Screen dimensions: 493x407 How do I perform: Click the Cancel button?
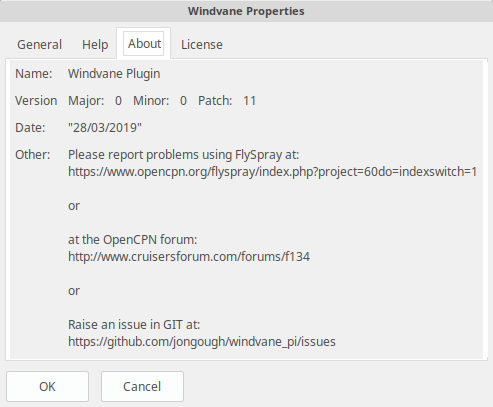pyautogui.click(x=142, y=386)
